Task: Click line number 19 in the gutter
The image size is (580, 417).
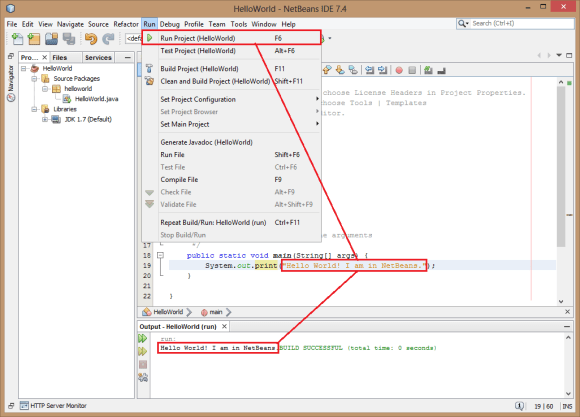Action: tap(147, 265)
